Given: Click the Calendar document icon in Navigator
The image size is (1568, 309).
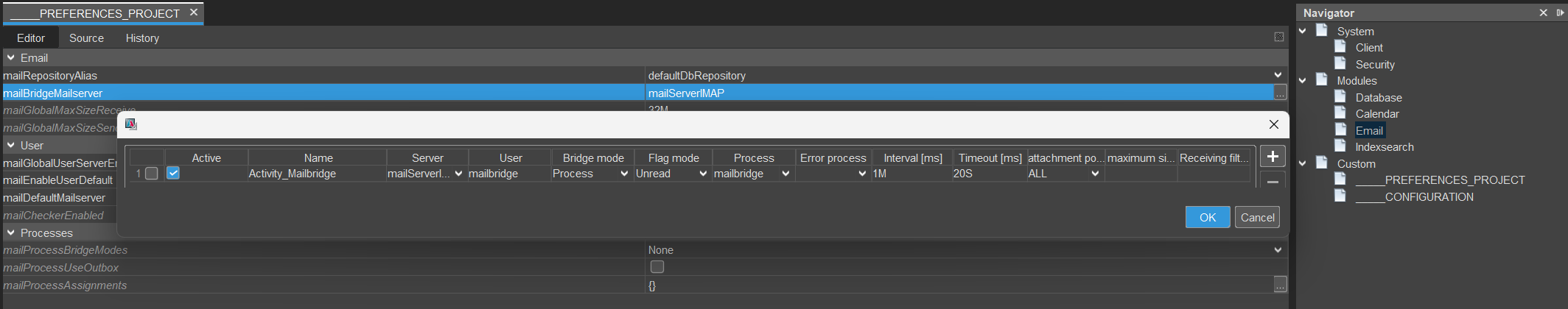Looking at the screenshot, I should [x=1340, y=113].
